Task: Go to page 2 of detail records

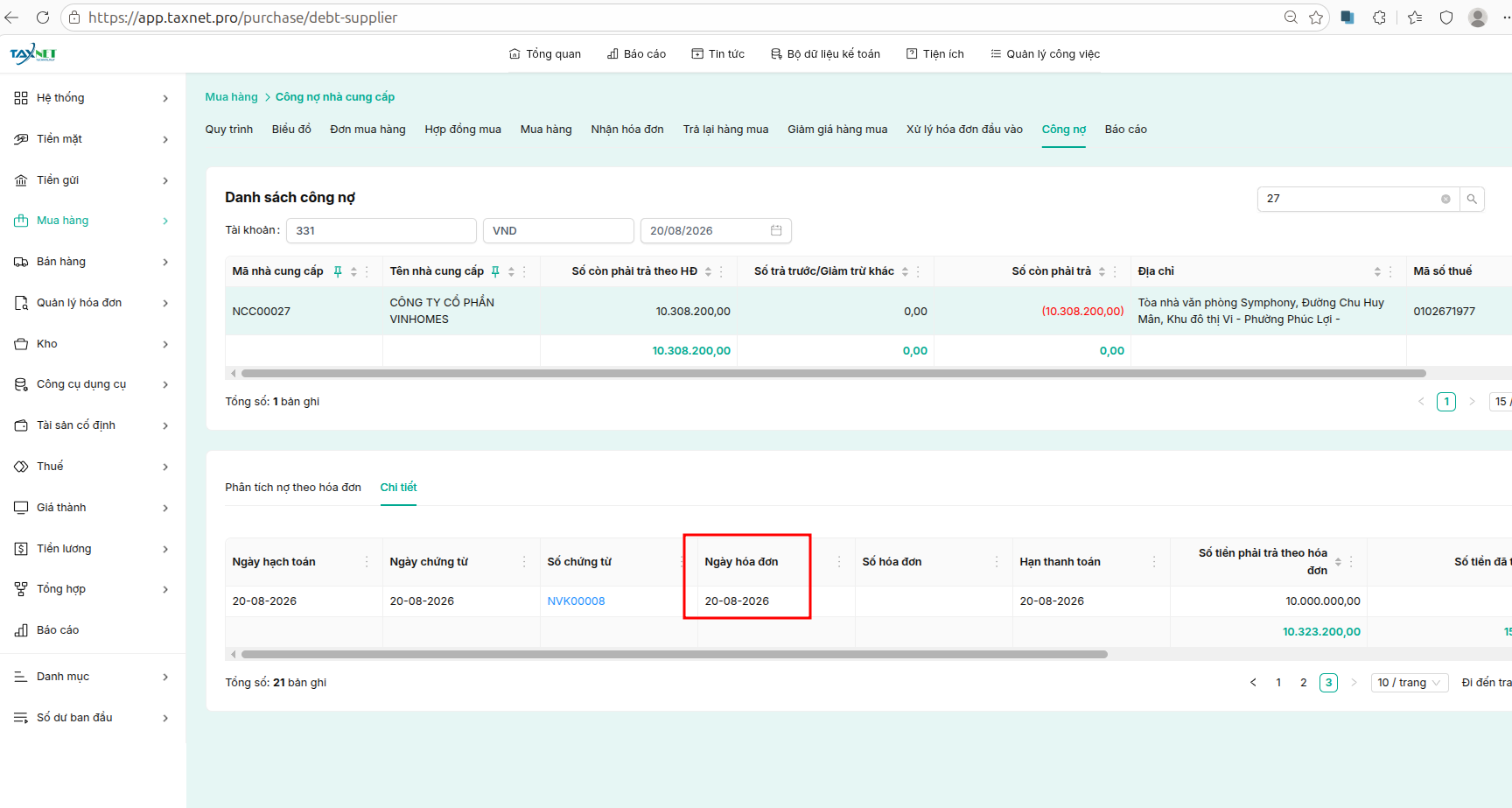Action: coord(1303,683)
